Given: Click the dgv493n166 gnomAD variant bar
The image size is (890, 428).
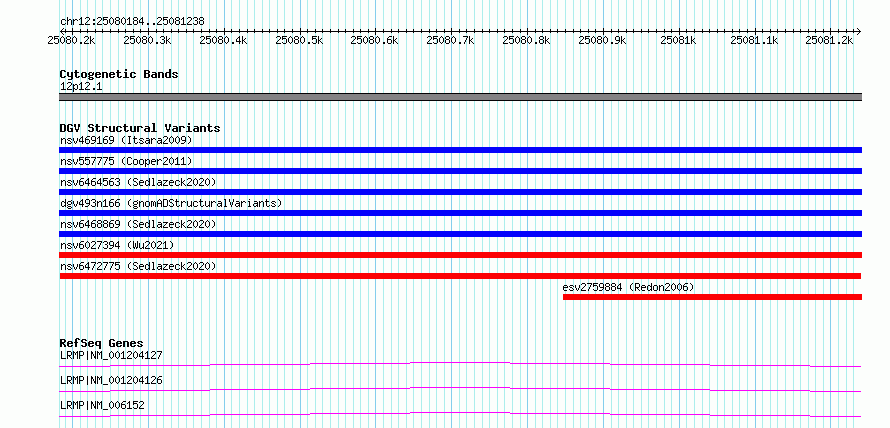Looking at the screenshot, I should pos(460,213).
